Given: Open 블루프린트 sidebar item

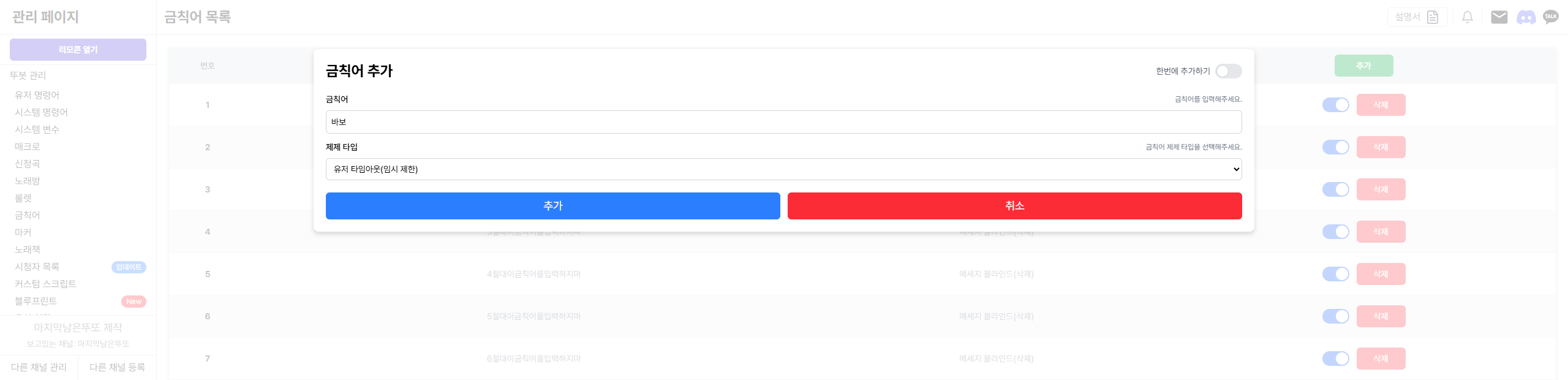Looking at the screenshot, I should click(x=36, y=301).
